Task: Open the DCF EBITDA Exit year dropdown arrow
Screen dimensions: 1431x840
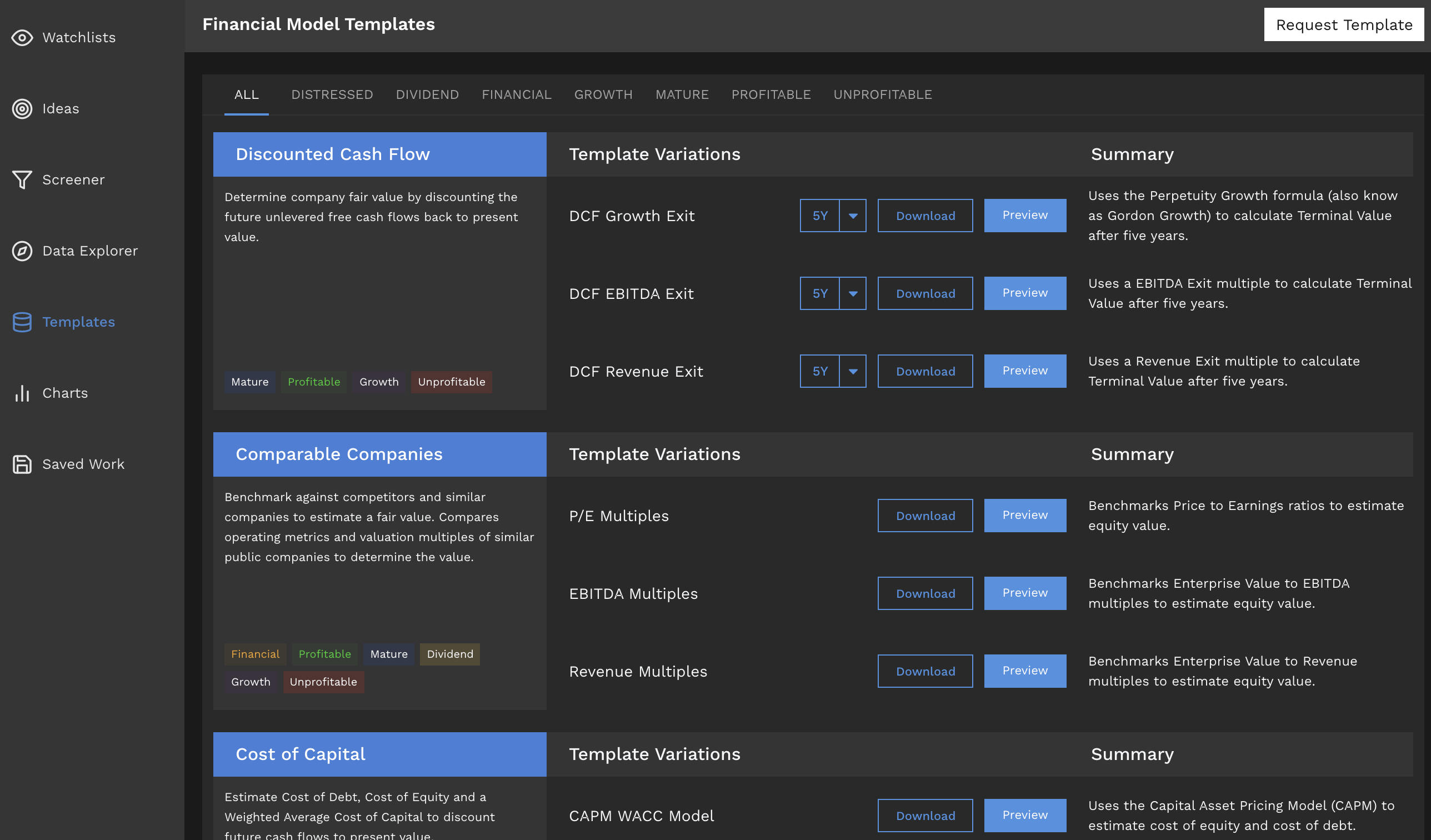Action: 852,294
